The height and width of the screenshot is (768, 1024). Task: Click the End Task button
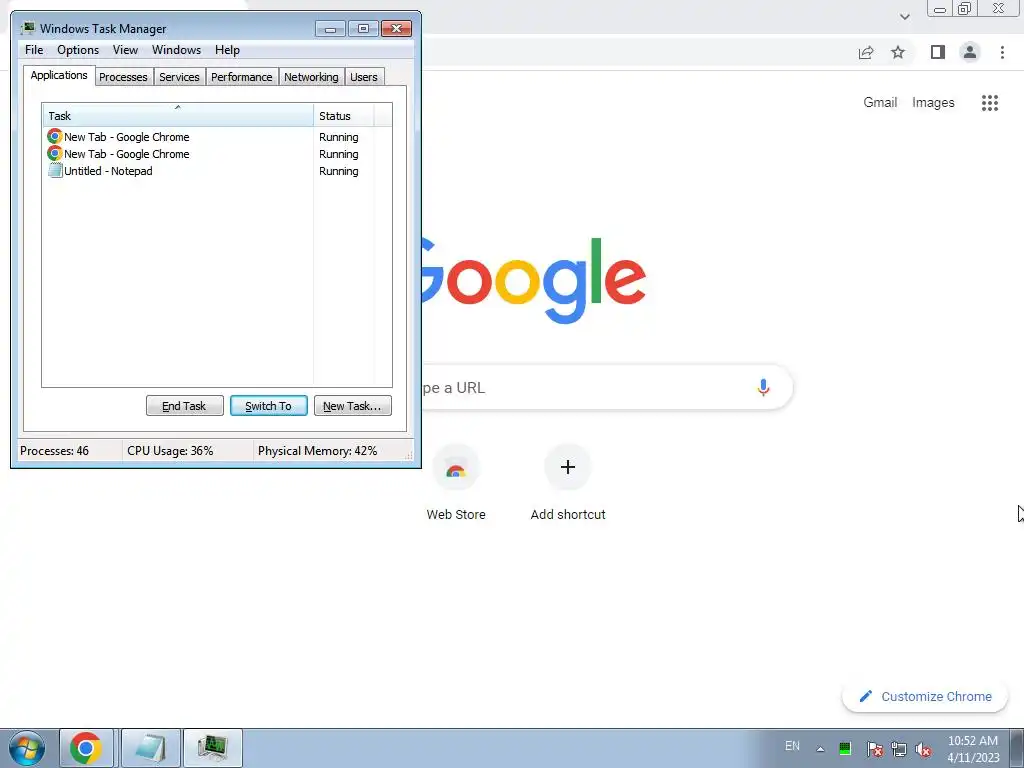[184, 406]
